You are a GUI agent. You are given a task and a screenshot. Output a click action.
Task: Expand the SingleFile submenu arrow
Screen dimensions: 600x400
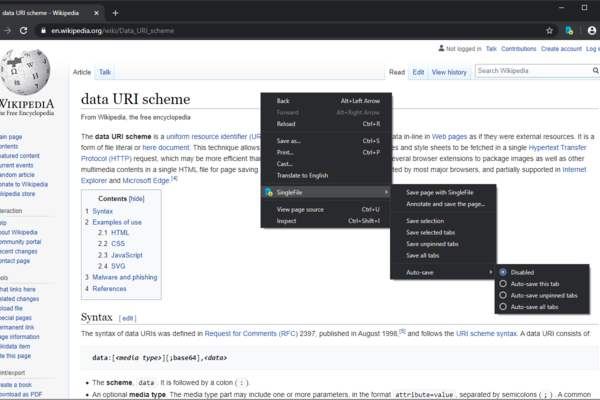[386, 192]
